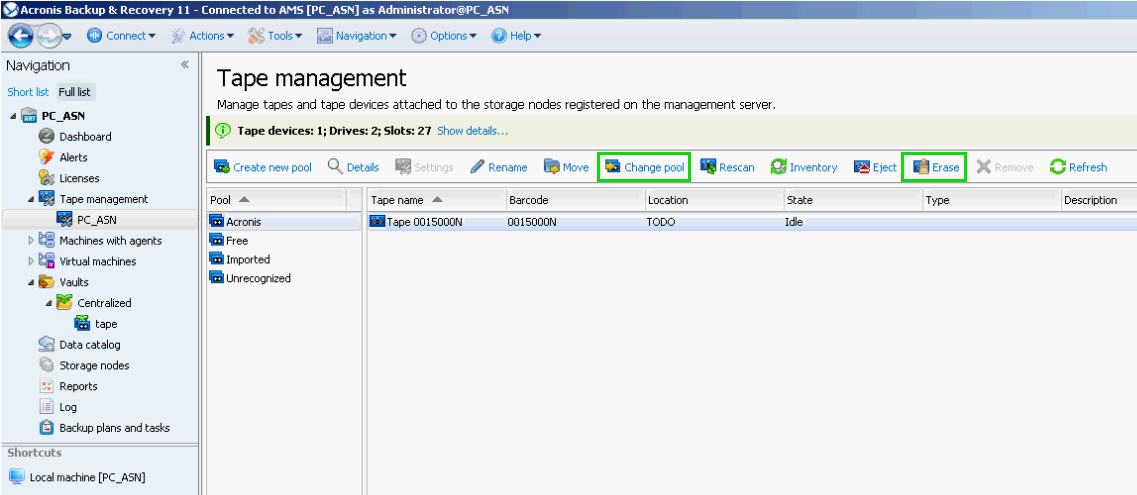Open Backup plans and tasks
Viewport: 1137px width, 495px height.
(104, 428)
